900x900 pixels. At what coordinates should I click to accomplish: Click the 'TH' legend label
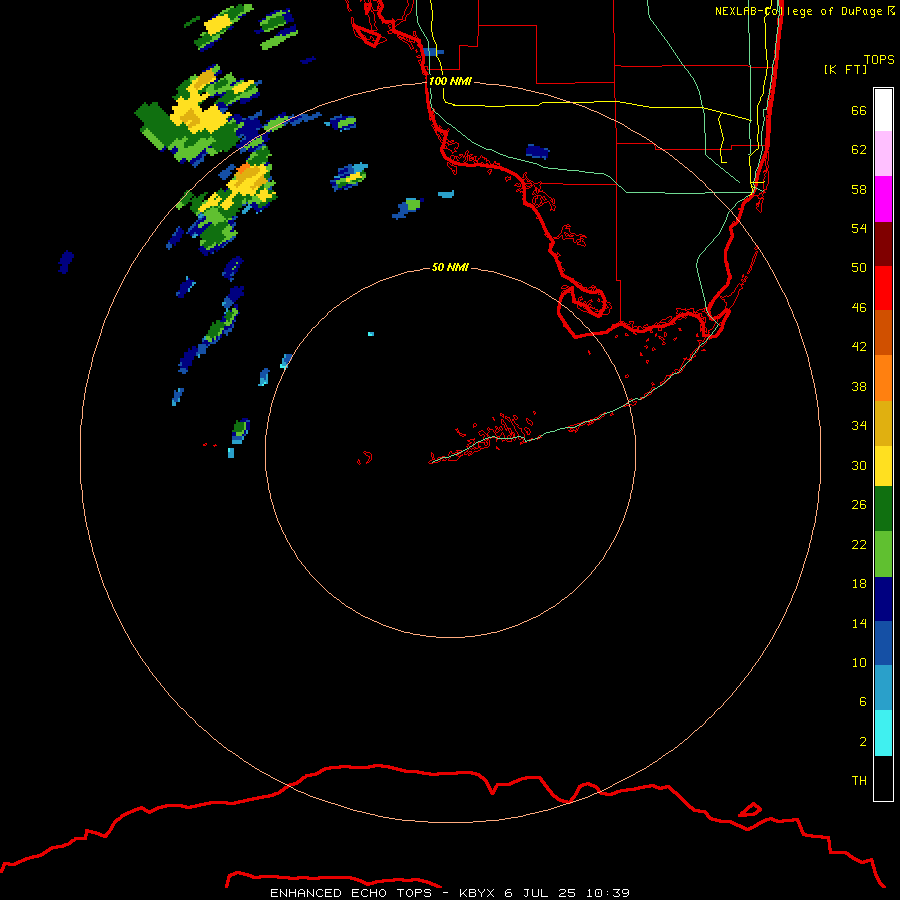coord(859,781)
